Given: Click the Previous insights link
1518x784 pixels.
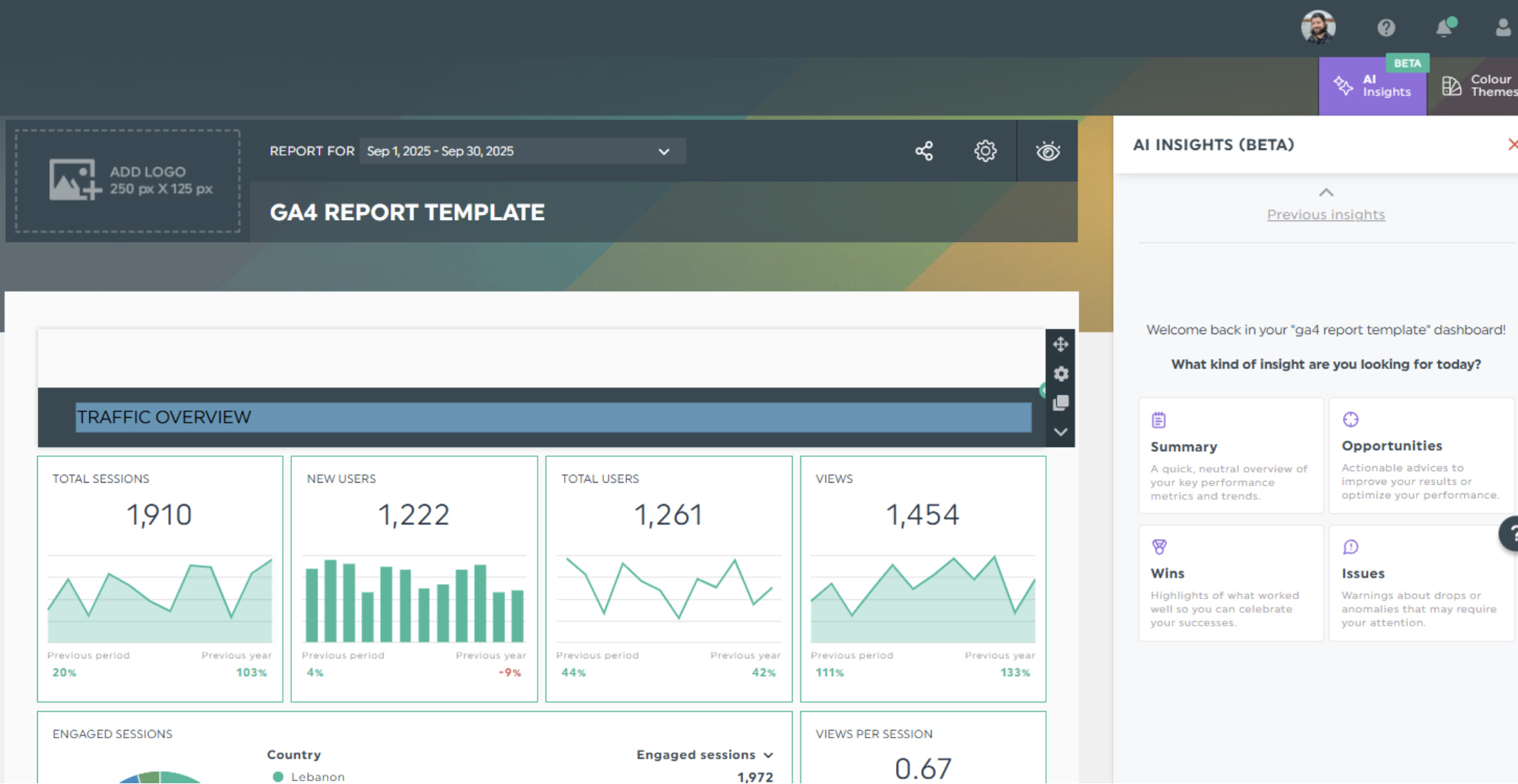Looking at the screenshot, I should [x=1325, y=214].
